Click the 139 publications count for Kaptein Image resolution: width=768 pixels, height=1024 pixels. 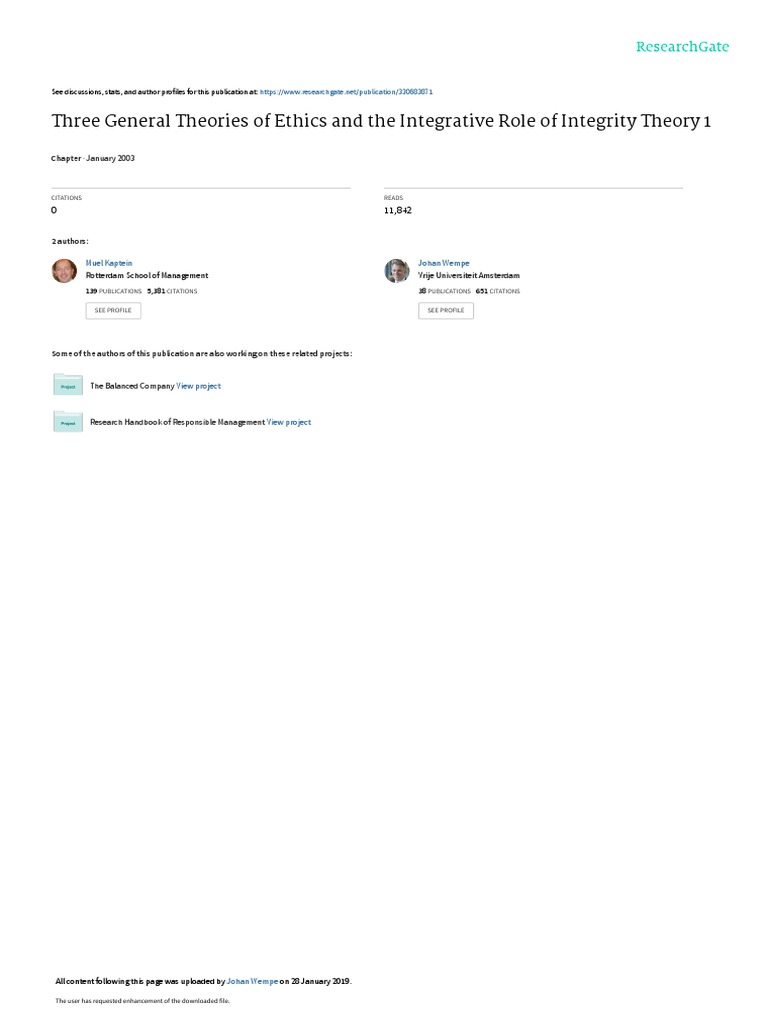[114, 291]
